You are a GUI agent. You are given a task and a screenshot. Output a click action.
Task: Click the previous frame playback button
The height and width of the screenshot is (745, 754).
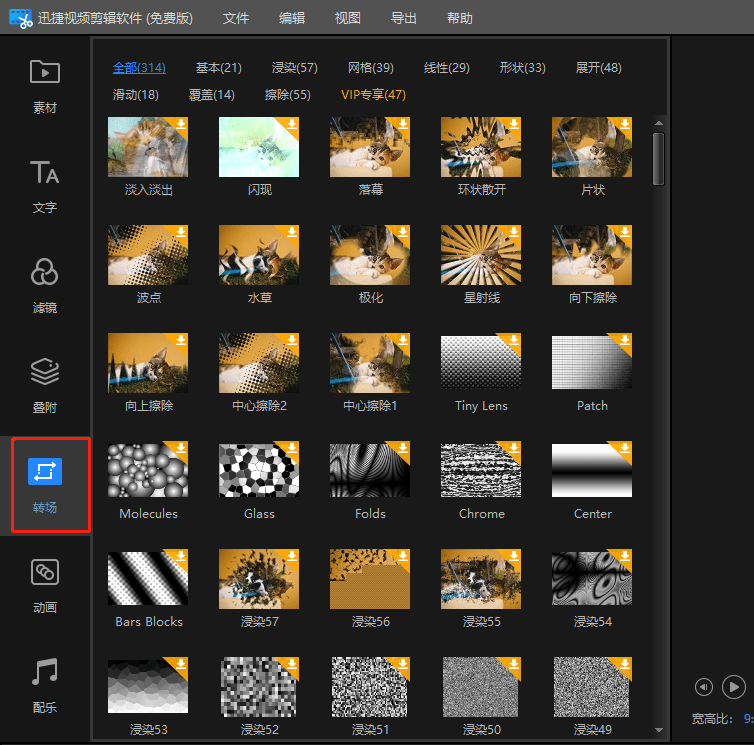pyautogui.click(x=704, y=687)
